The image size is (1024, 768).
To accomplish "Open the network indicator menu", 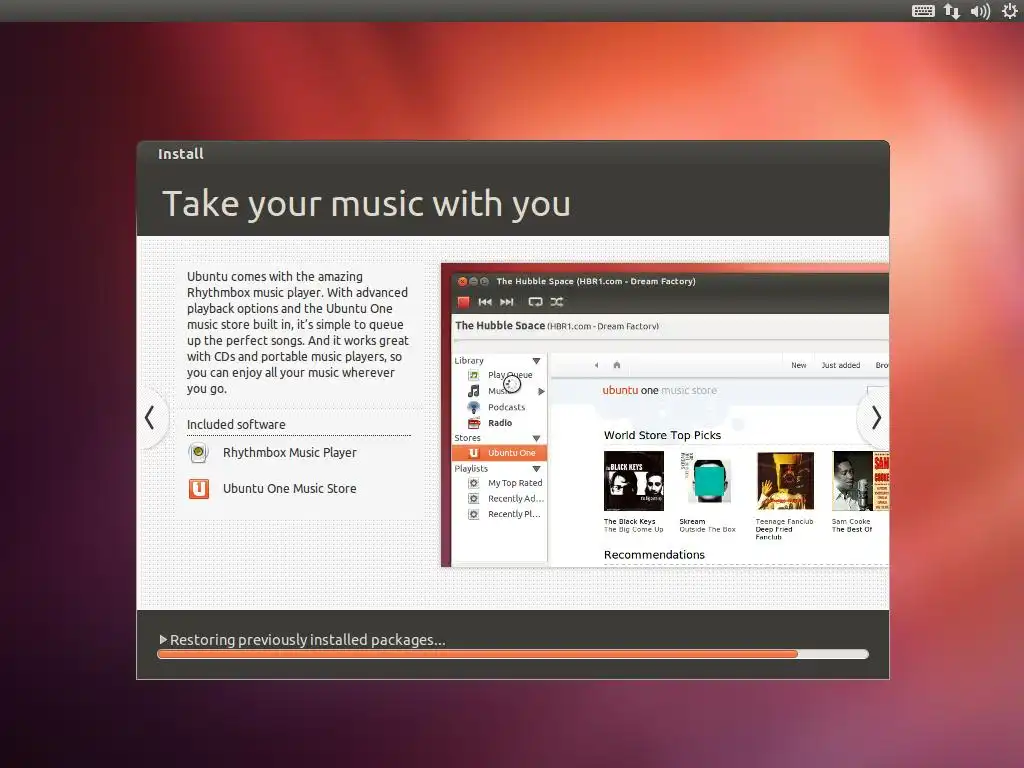I will click(952, 11).
